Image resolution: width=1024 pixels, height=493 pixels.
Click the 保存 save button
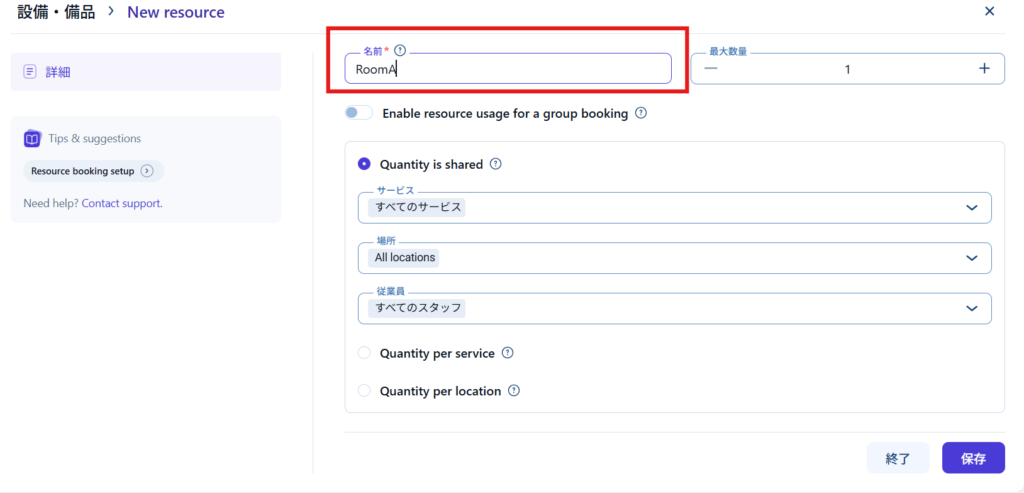(x=973, y=458)
